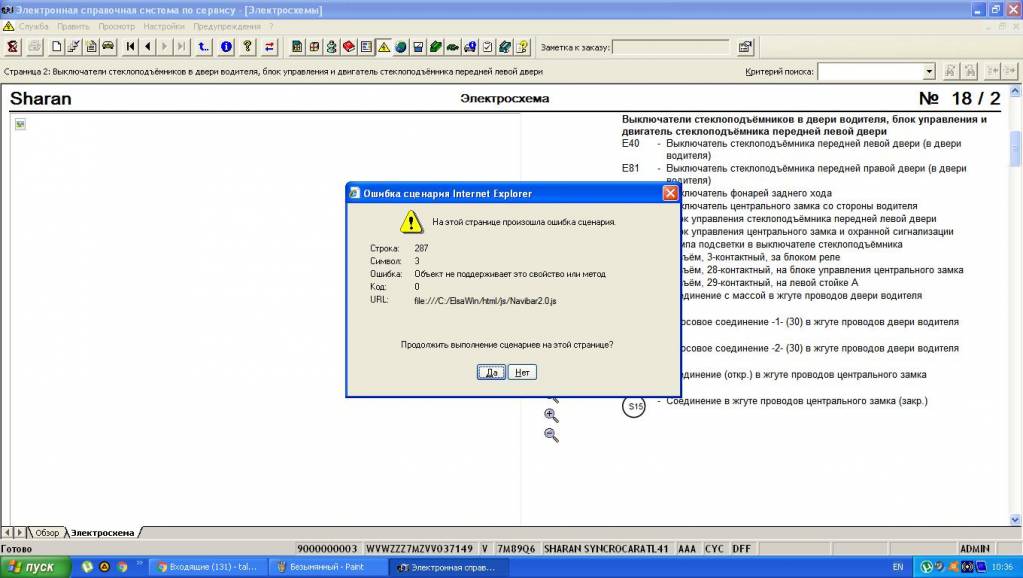Click the globe icon in the toolbar
Image resolution: width=1023 pixels, height=578 pixels.
tap(400, 46)
